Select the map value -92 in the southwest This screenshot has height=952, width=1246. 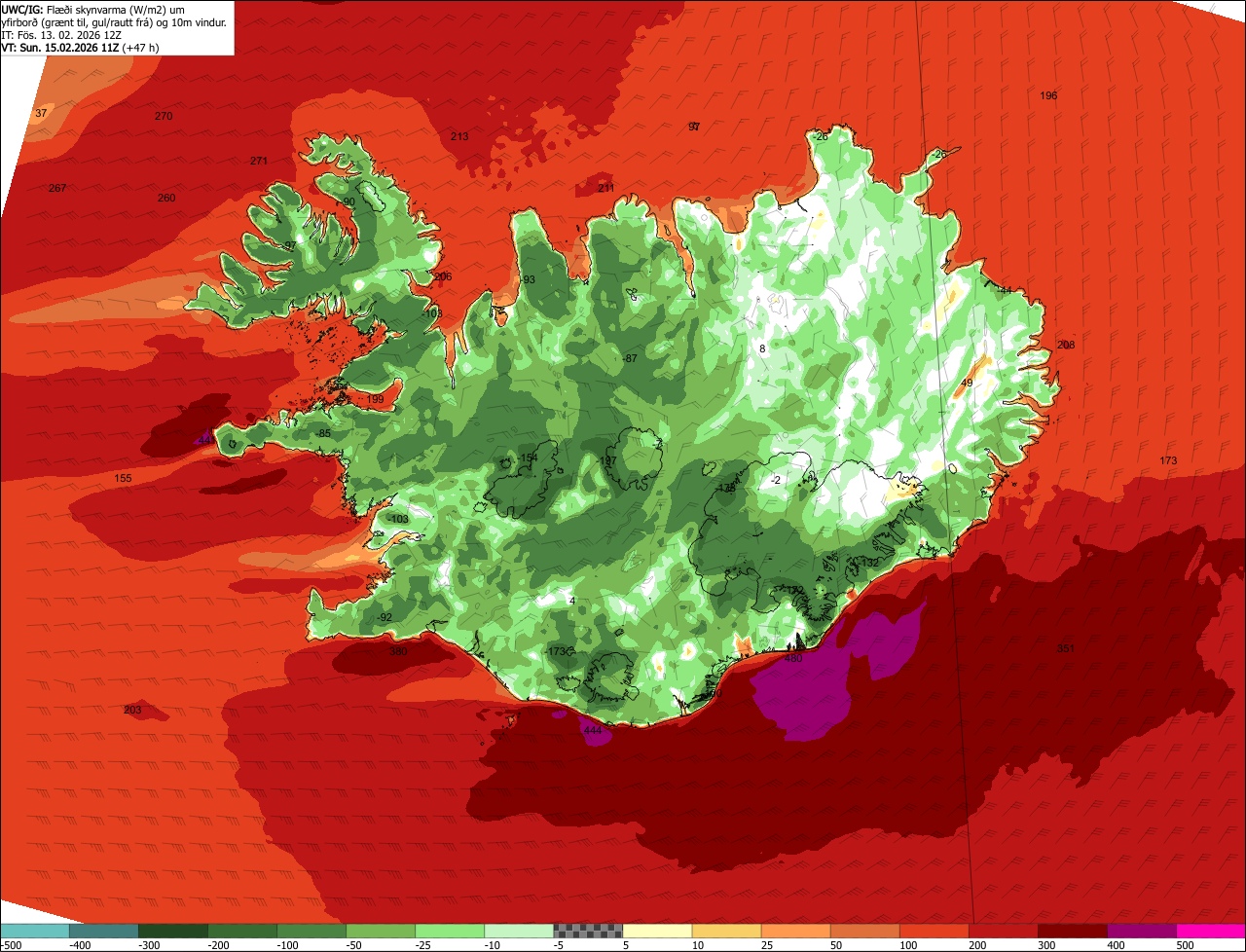click(x=385, y=617)
